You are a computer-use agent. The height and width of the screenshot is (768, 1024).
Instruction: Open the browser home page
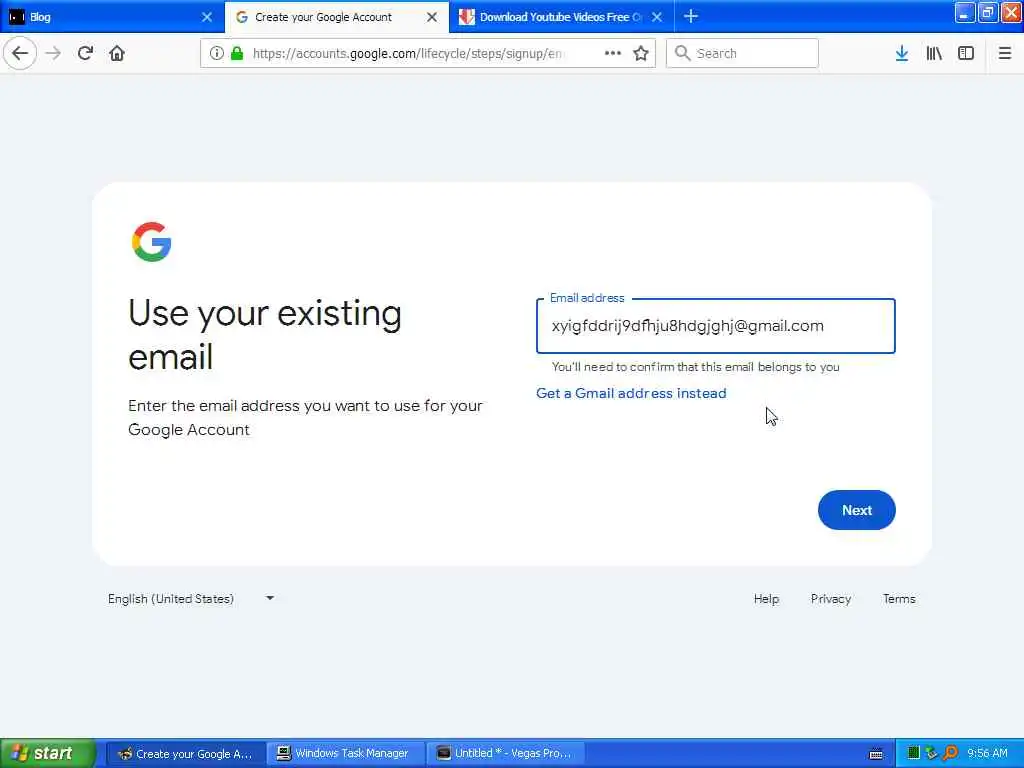click(x=117, y=53)
